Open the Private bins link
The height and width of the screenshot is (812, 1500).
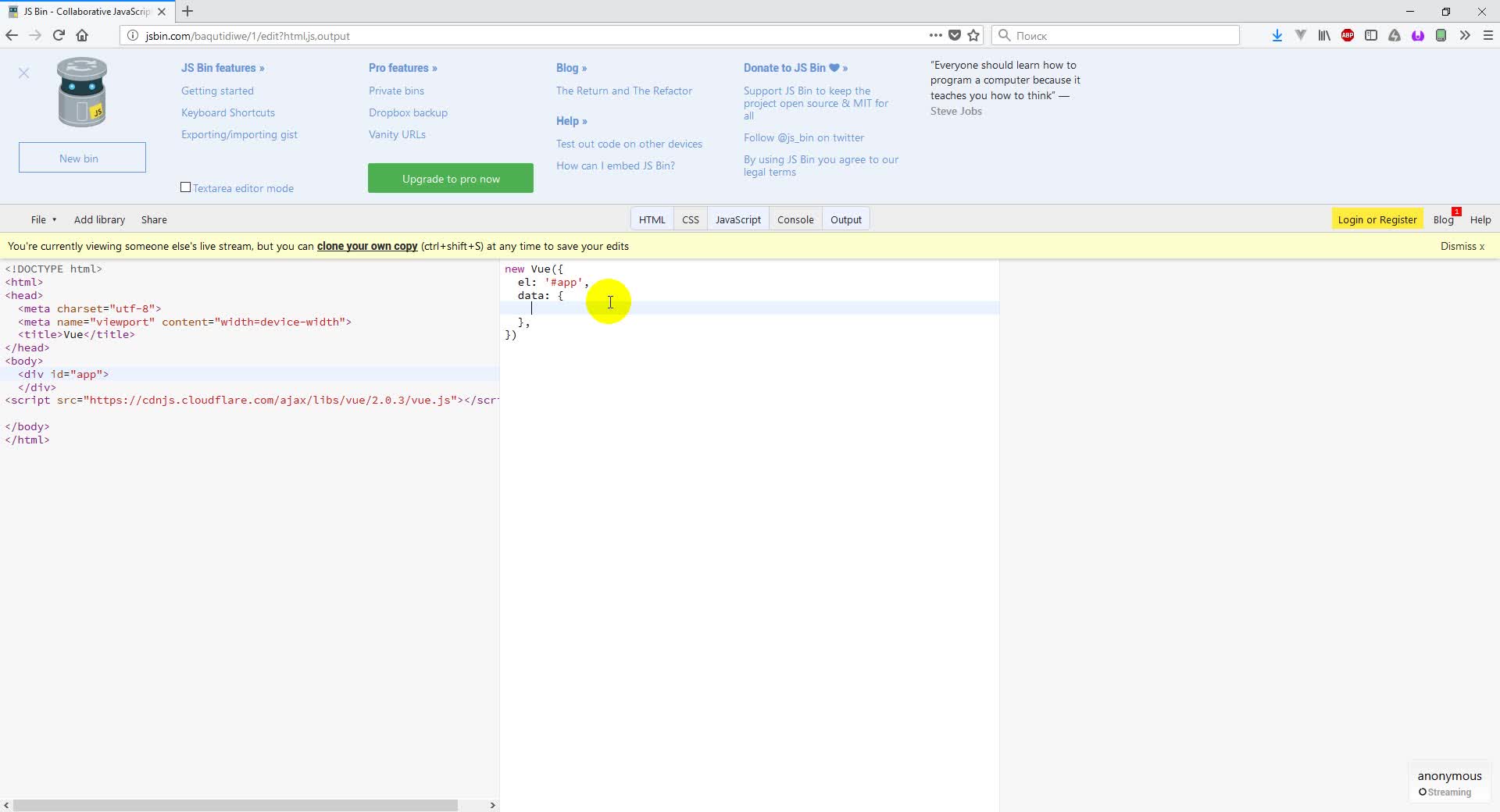(x=396, y=91)
